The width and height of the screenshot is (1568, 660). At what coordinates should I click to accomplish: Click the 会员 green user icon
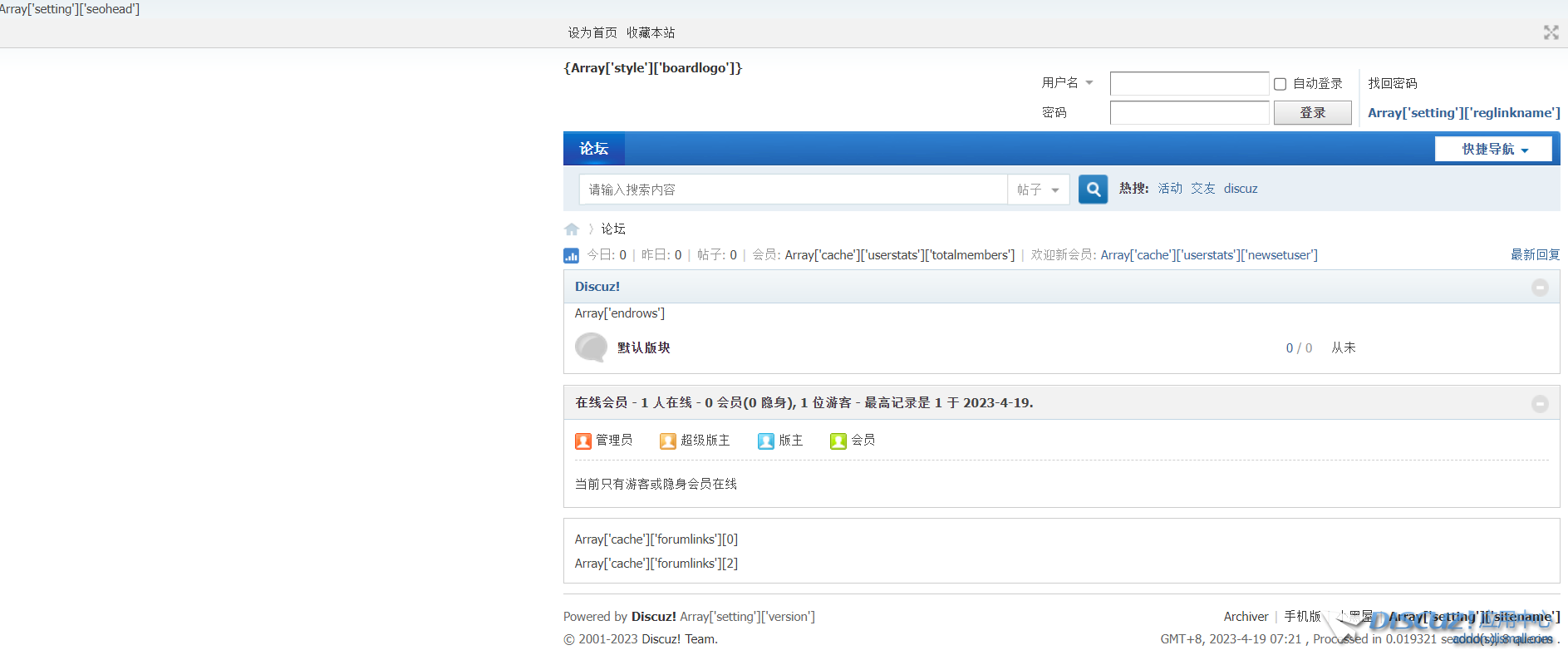pyautogui.click(x=838, y=441)
